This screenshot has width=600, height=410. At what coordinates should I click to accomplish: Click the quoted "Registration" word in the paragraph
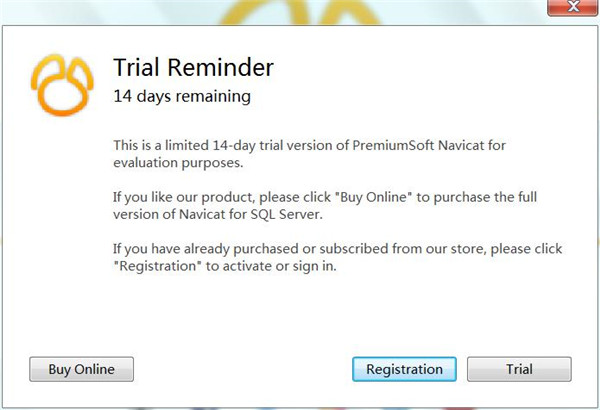point(156,264)
